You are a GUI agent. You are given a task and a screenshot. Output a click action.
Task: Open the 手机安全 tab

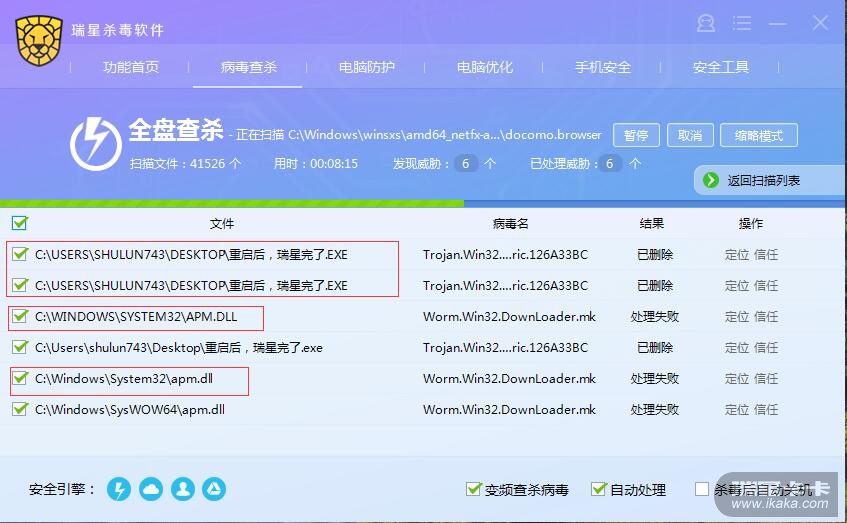[x=602, y=67]
